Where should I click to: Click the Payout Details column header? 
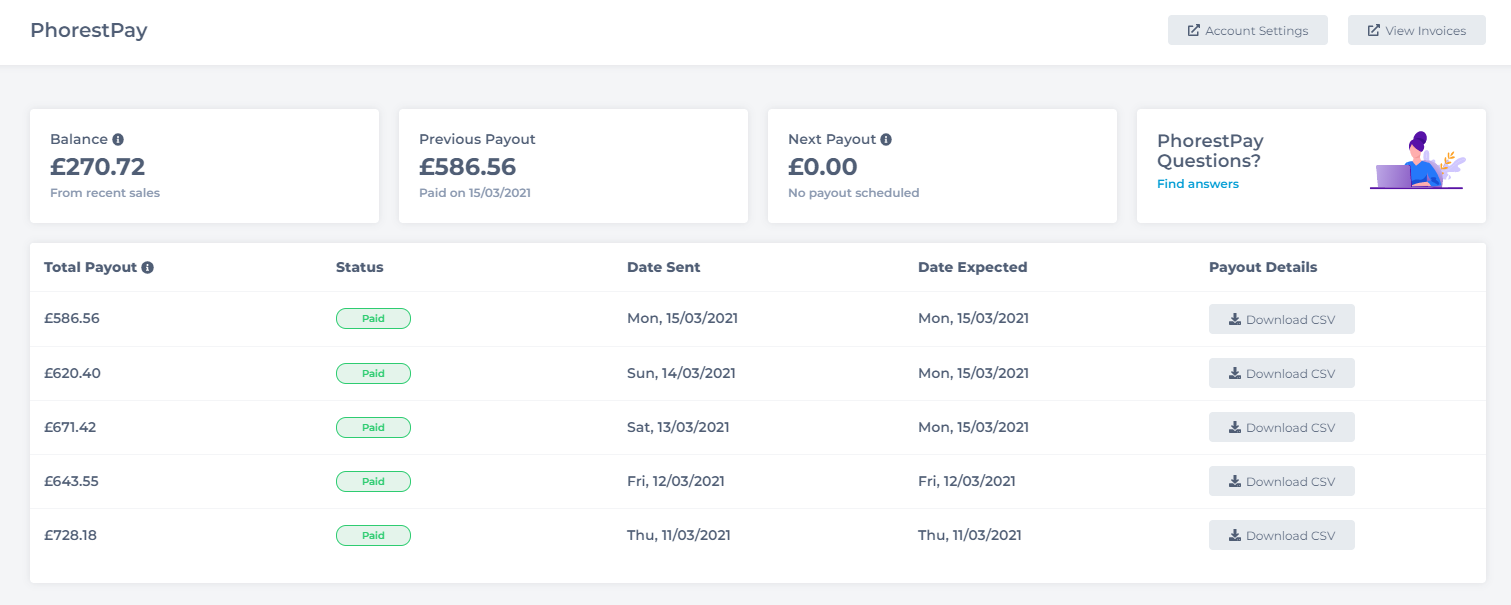1263,267
